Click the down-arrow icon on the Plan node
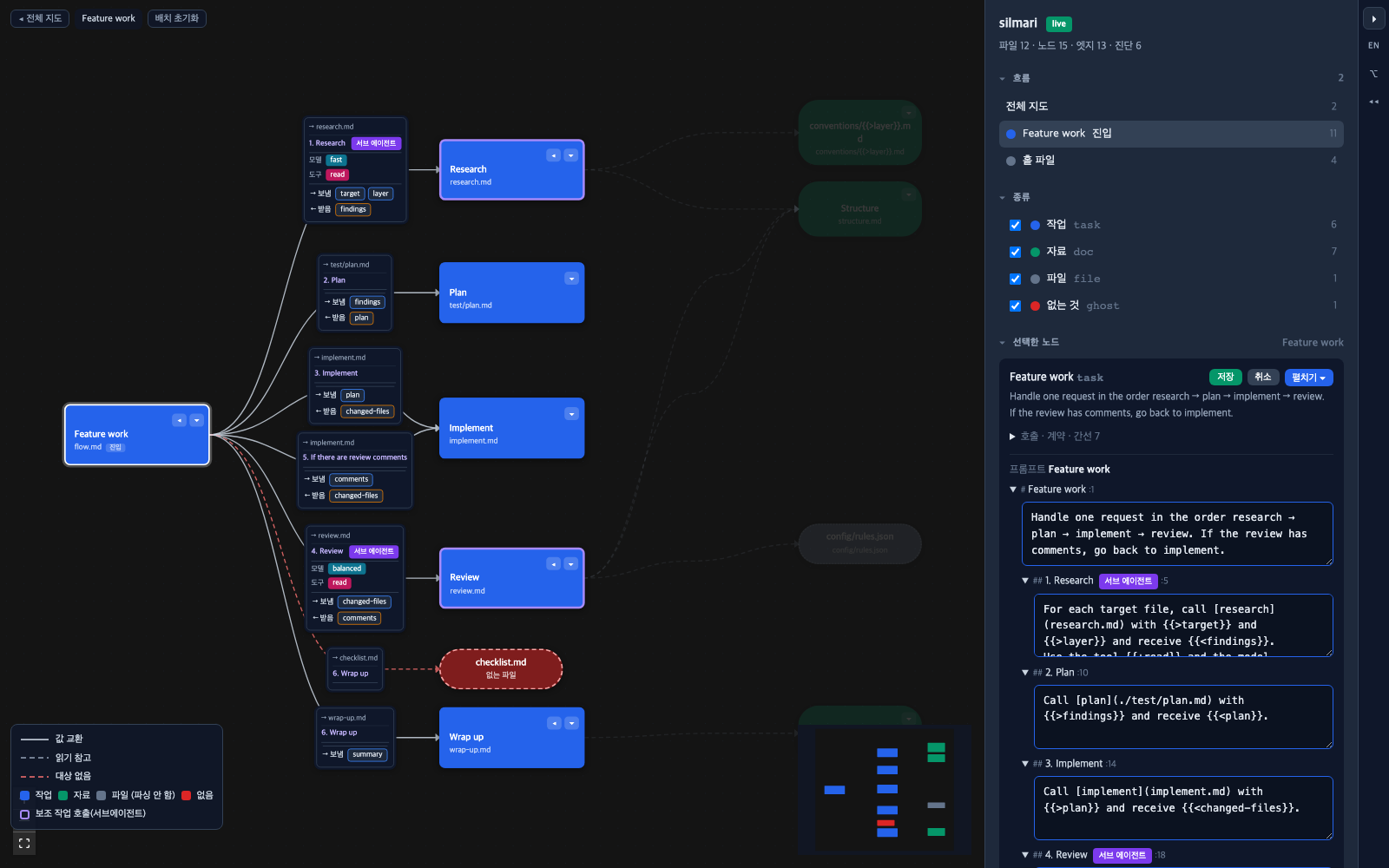This screenshot has width=1389, height=868. [571, 279]
